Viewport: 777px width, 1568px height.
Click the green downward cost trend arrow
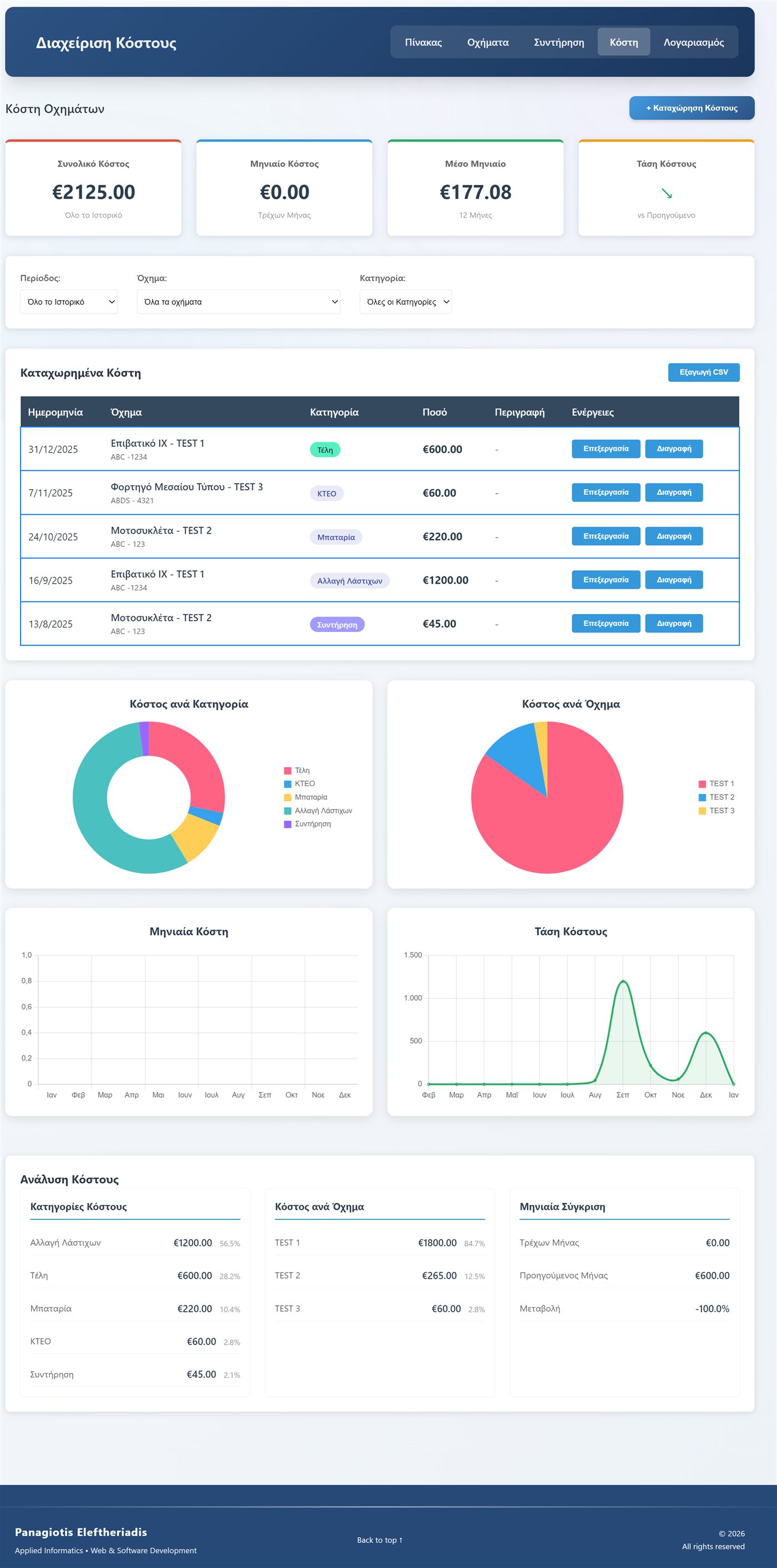(666, 194)
